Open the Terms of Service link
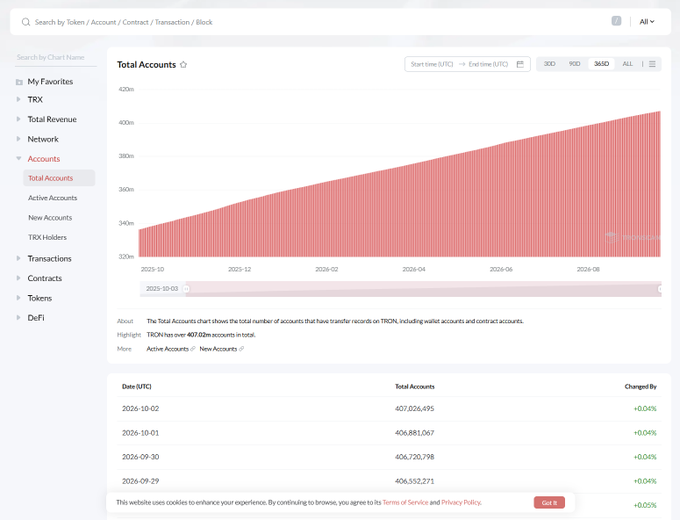Screen dimensions: 680x520 [405, 502]
